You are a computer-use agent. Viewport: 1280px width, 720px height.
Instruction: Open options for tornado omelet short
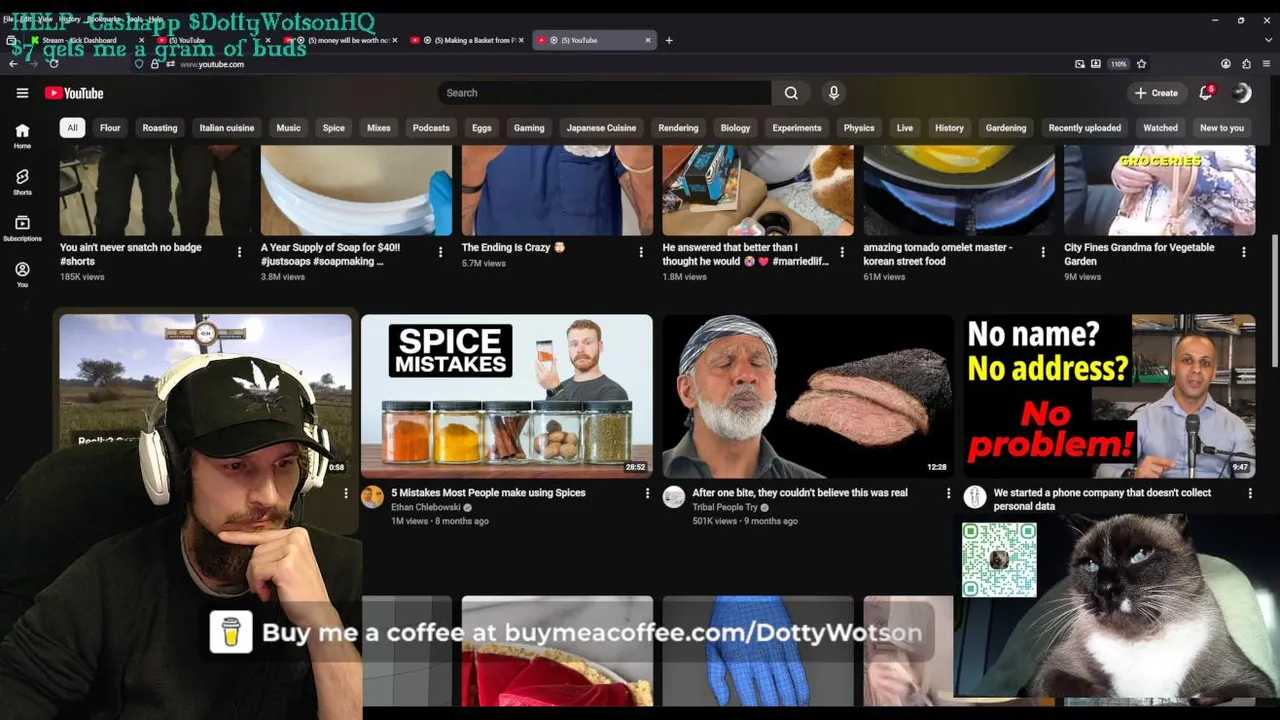click(1043, 252)
